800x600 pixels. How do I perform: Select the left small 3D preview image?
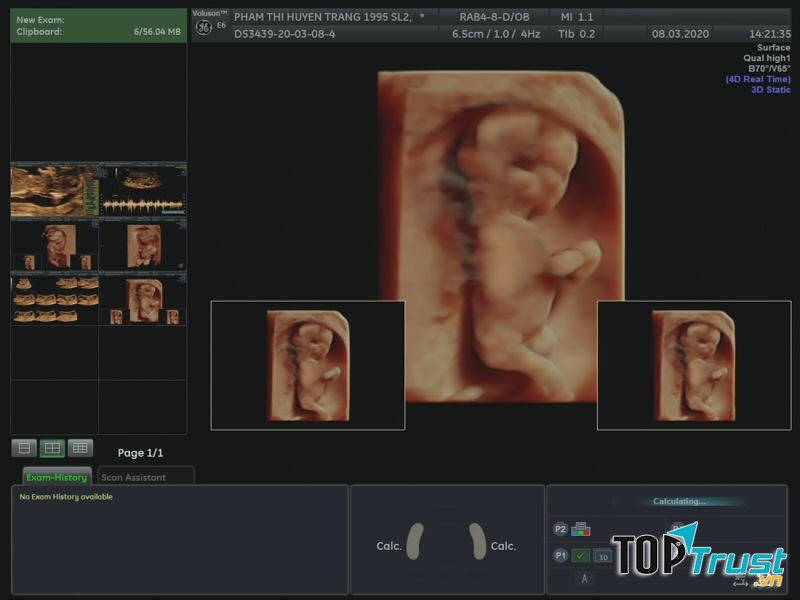tap(307, 365)
